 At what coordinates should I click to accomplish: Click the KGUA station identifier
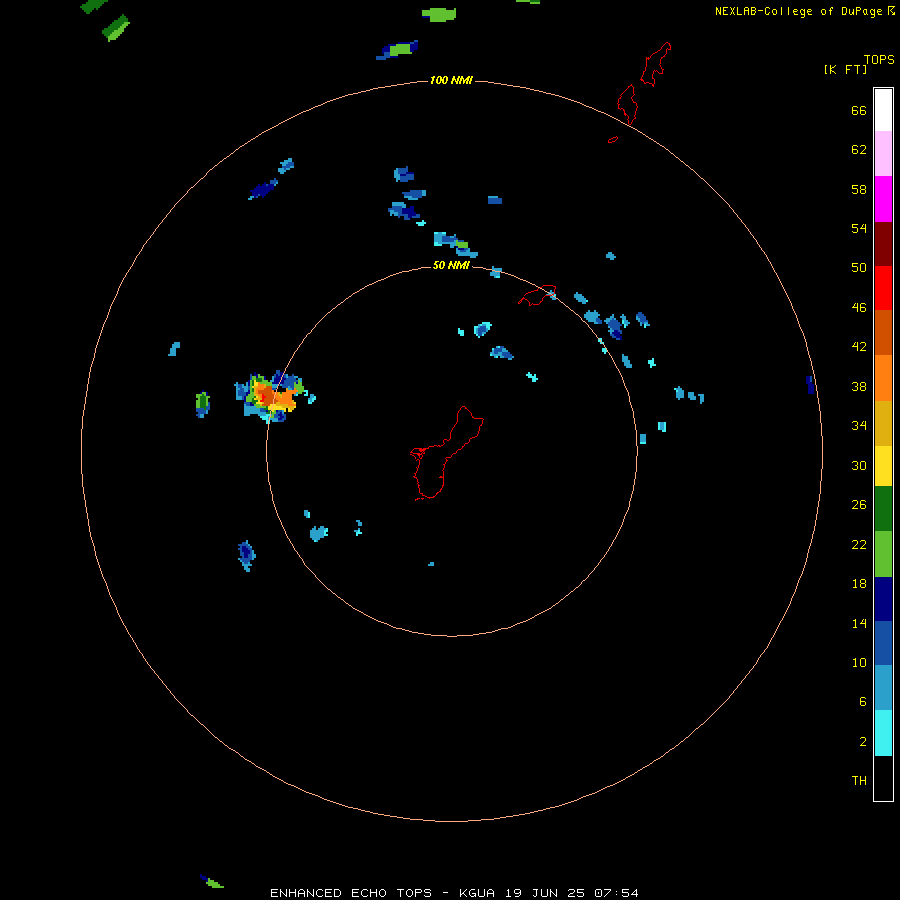[x=476, y=893]
